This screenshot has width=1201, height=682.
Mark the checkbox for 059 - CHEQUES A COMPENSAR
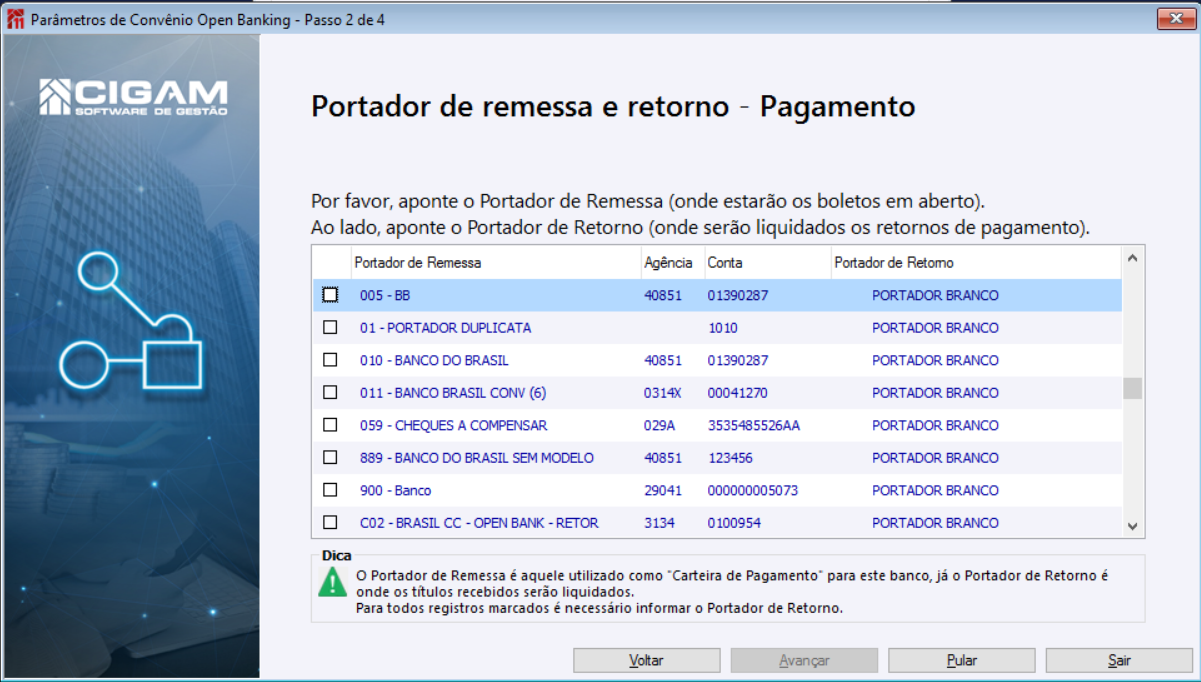[330, 425]
